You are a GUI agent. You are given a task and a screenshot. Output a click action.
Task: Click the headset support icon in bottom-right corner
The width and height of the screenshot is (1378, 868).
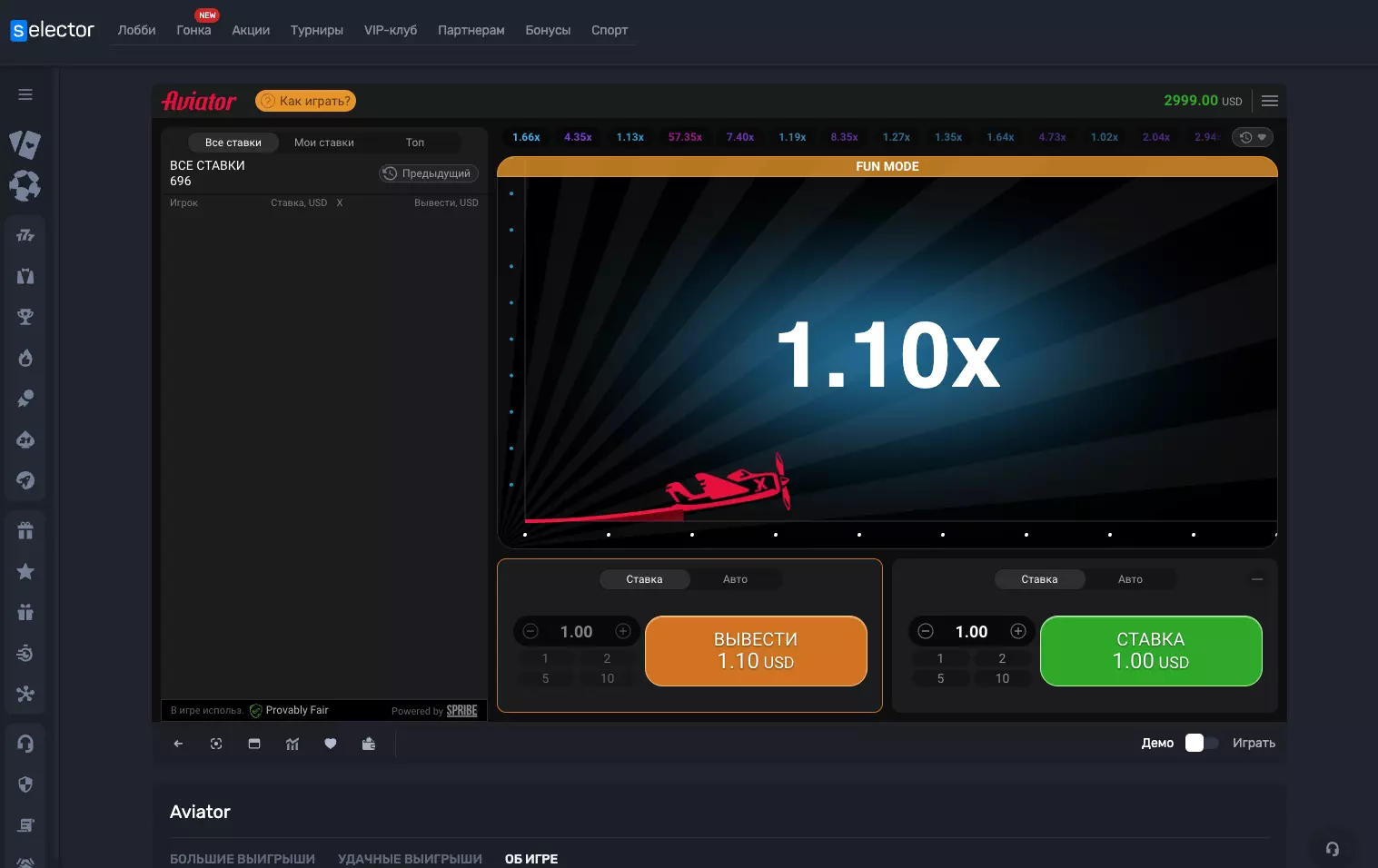[x=1332, y=848]
